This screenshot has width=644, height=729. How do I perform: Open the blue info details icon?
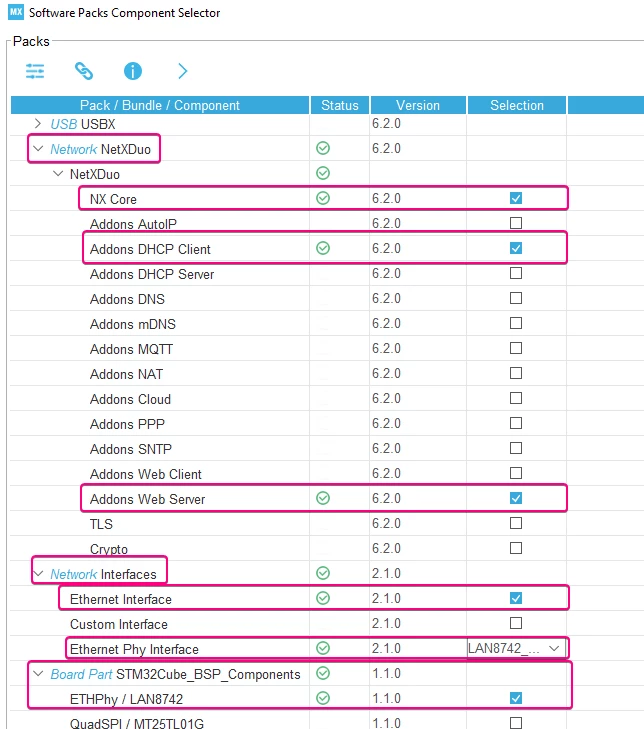[133, 71]
